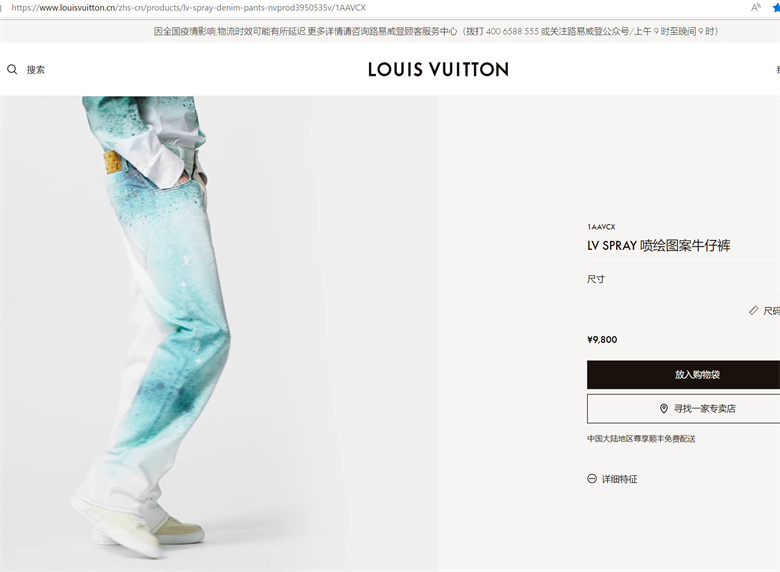
Task: Click the favorites star icon
Action: click(x=776, y=7)
